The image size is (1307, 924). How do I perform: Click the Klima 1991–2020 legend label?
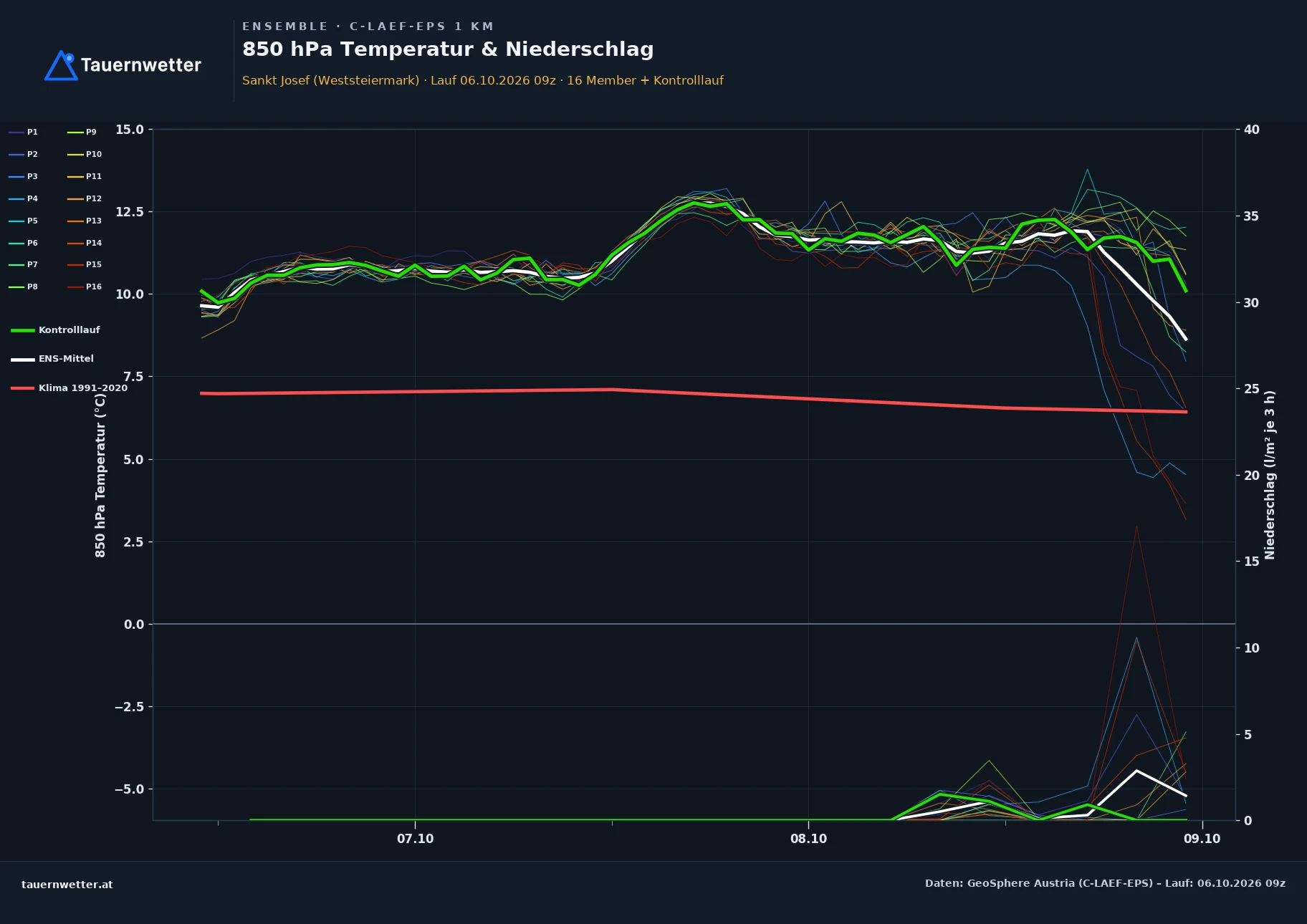[83, 388]
